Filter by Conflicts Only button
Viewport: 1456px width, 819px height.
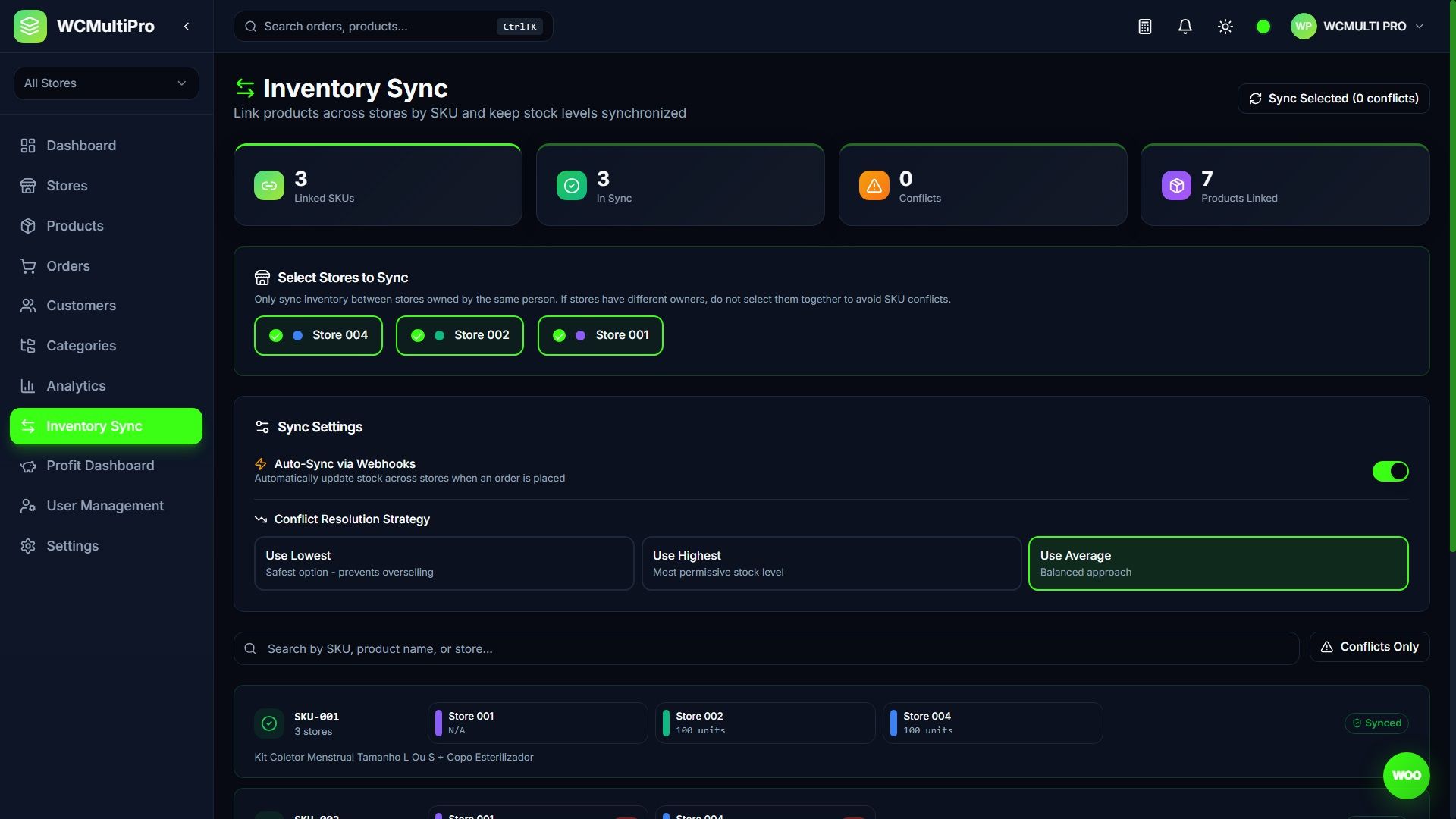[1369, 647]
